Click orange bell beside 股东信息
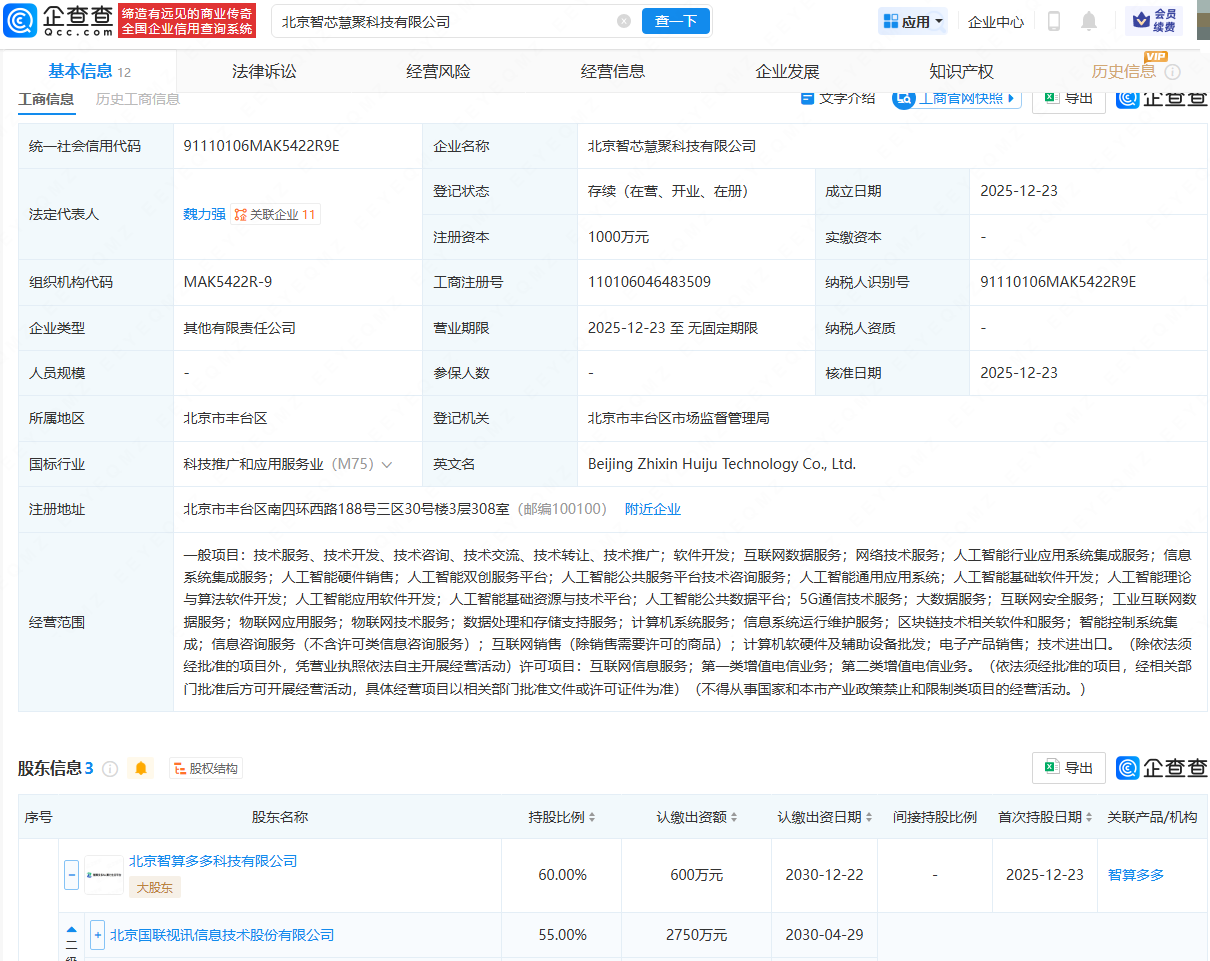The height and width of the screenshot is (961, 1210). click(x=141, y=768)
